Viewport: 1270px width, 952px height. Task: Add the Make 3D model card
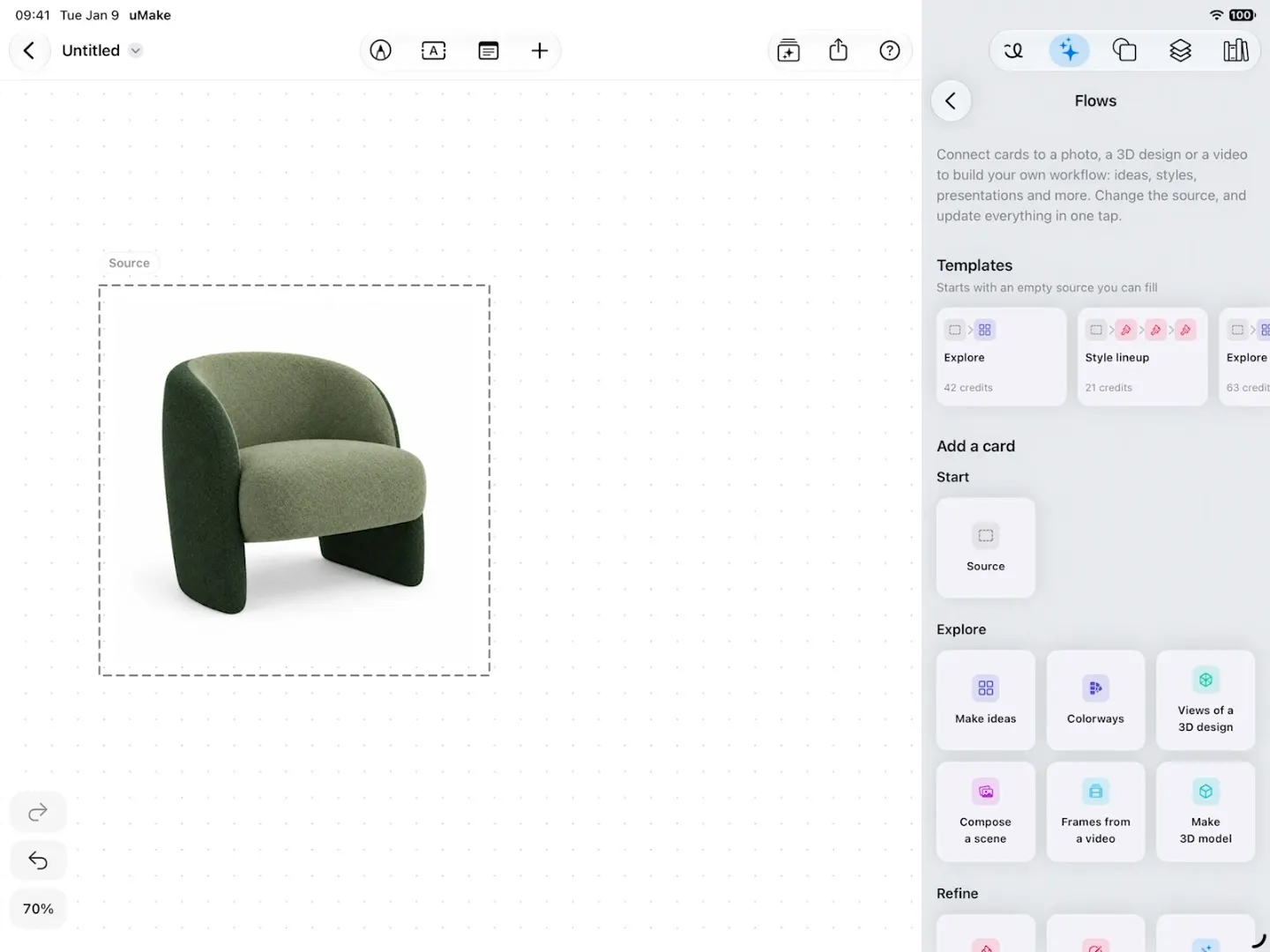pyautogui.click(x=1206, y=812)
